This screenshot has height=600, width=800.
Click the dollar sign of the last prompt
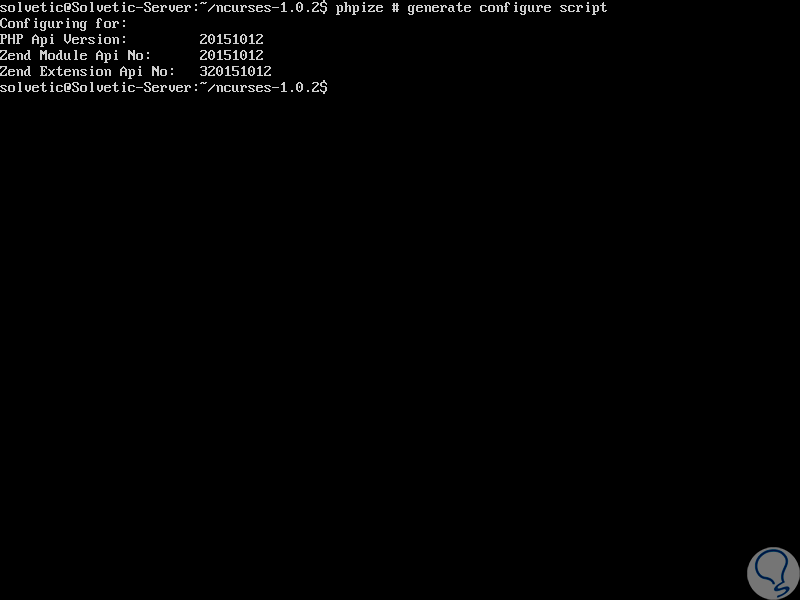click(x=323, y=87)
